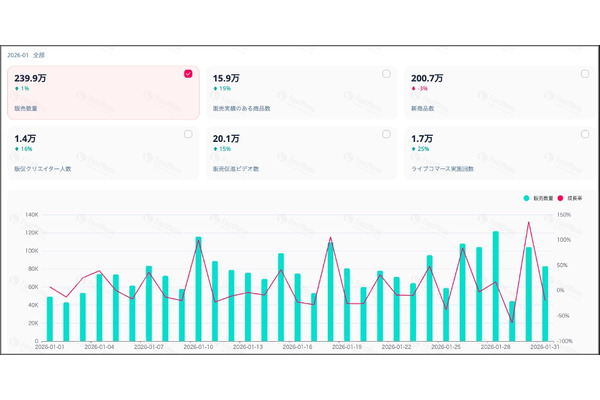Select the 全部 filter label
The image size is (600, 400).
tap(37, 54)
